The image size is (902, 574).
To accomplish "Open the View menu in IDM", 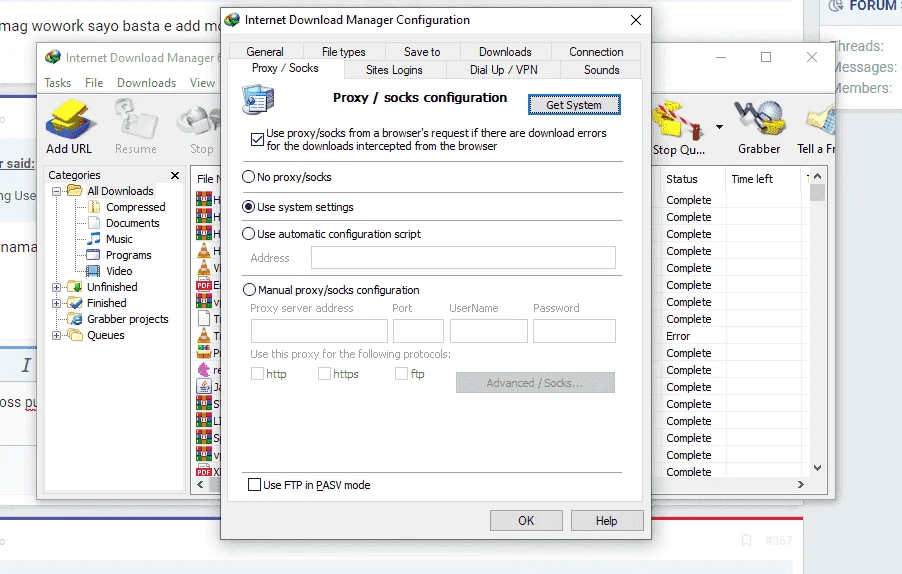I will click(x=202, y=83).
